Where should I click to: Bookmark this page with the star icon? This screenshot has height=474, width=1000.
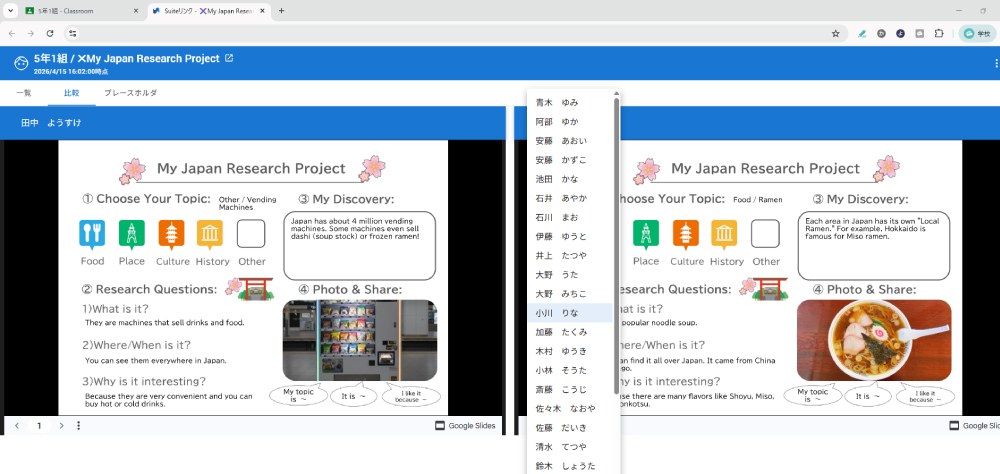[835, 33]
